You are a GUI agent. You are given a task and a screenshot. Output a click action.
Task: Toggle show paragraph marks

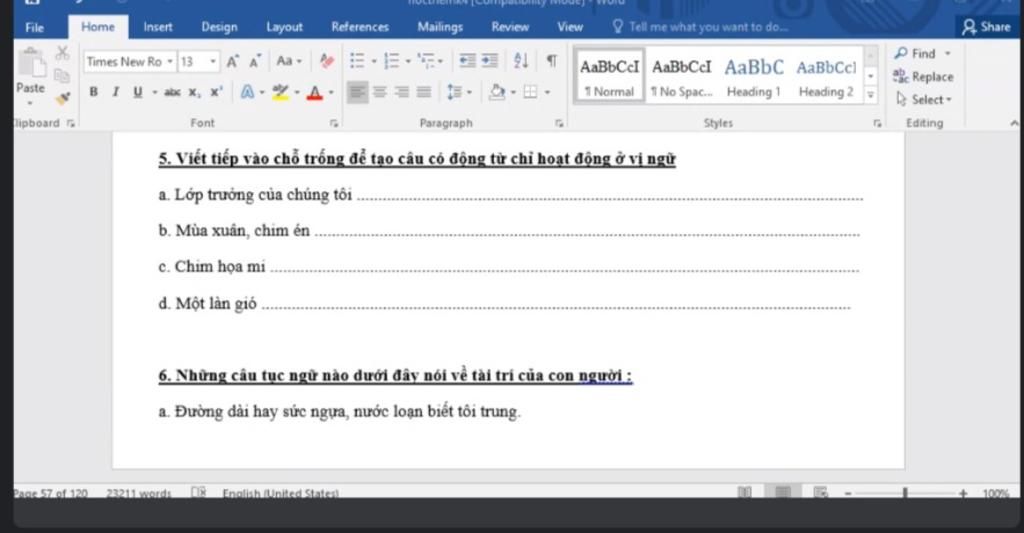tap(552, 61)
